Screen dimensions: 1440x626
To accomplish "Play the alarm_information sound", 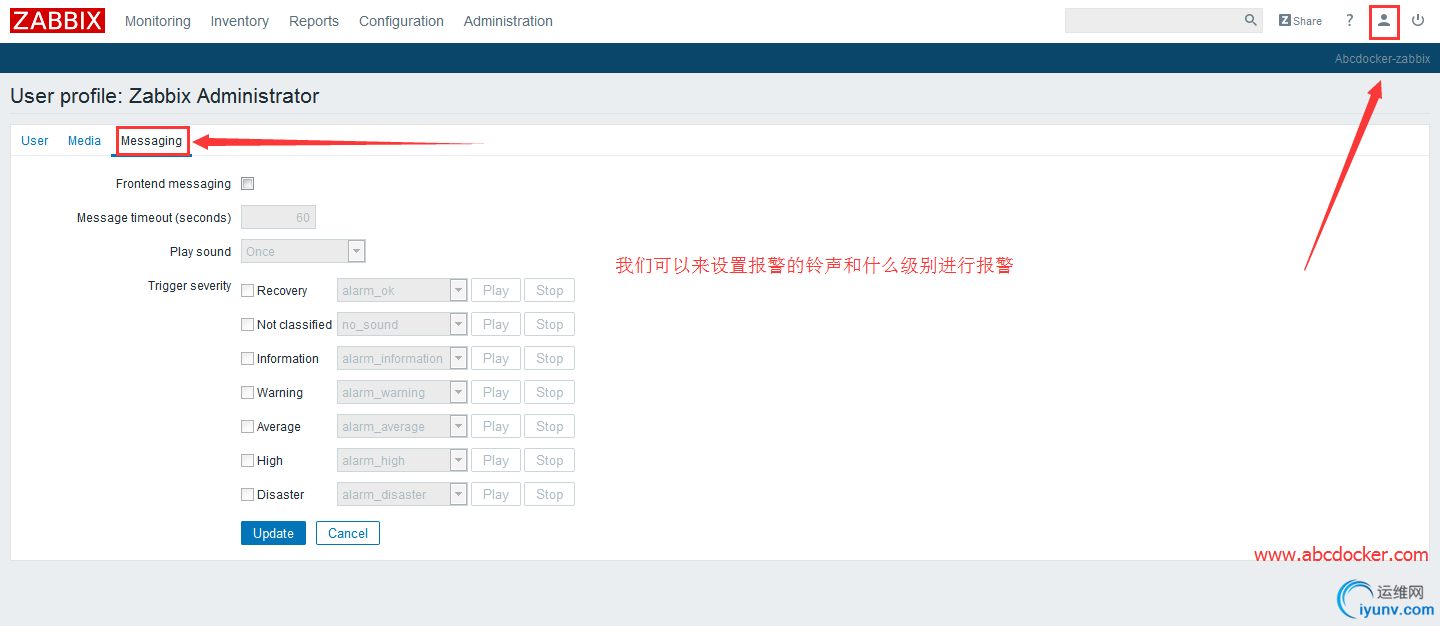I will tap(495, 357).
